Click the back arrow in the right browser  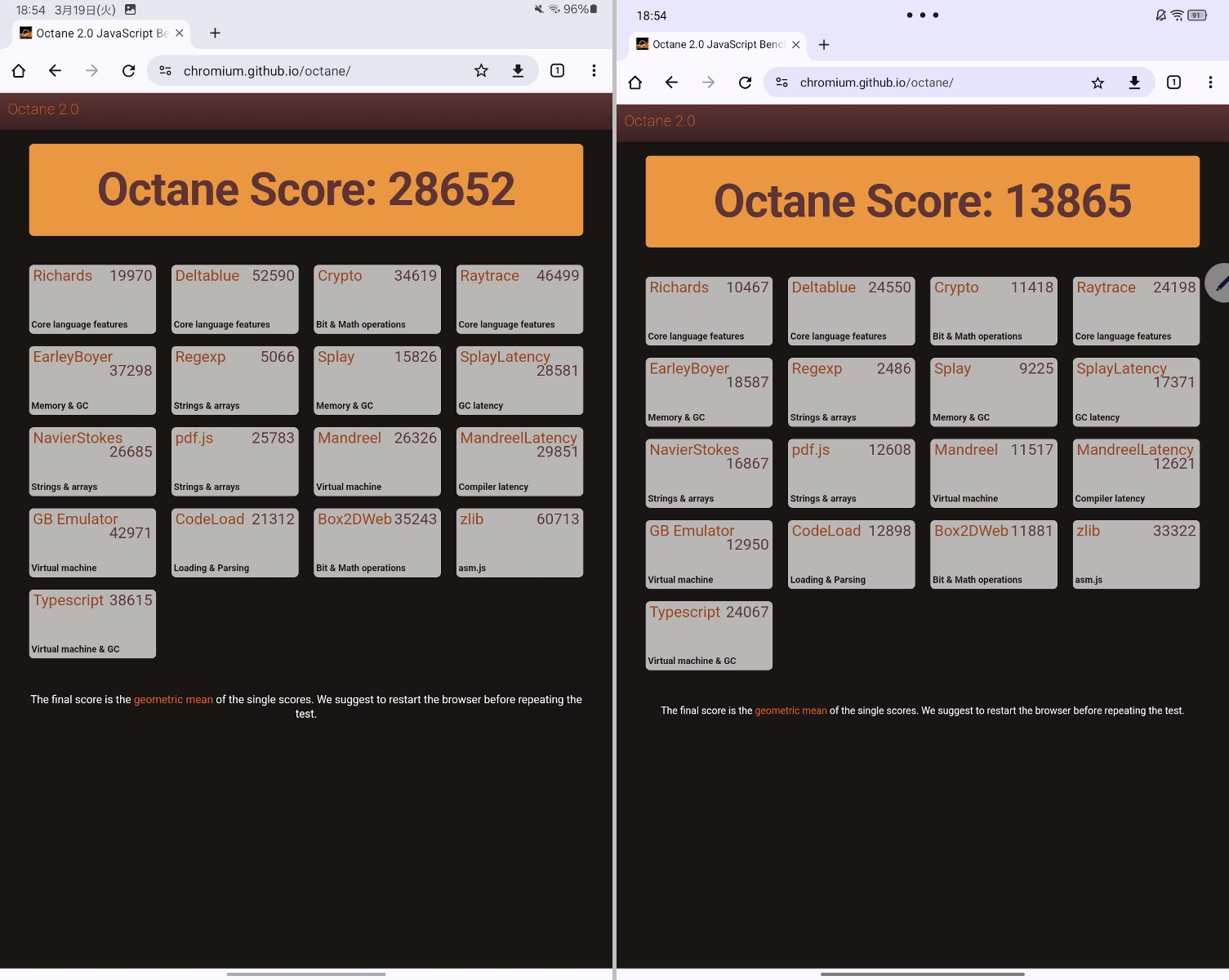pos(671,82)
